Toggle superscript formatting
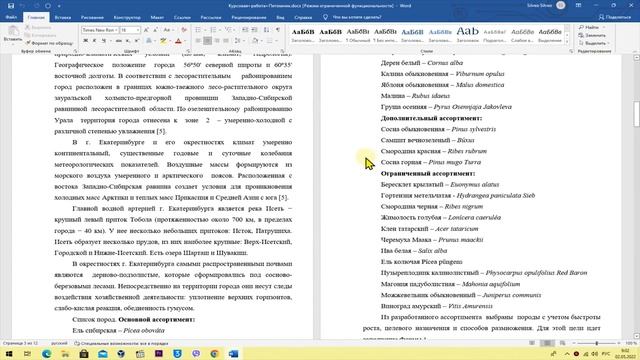The image size is (640, 360). (137, 41)
